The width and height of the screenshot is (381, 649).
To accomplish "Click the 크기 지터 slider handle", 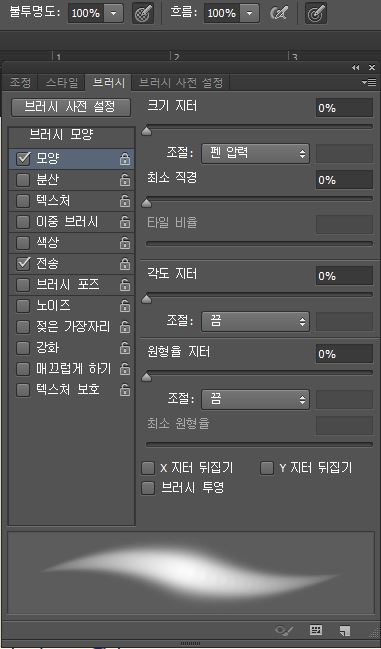I will point(146,132).
